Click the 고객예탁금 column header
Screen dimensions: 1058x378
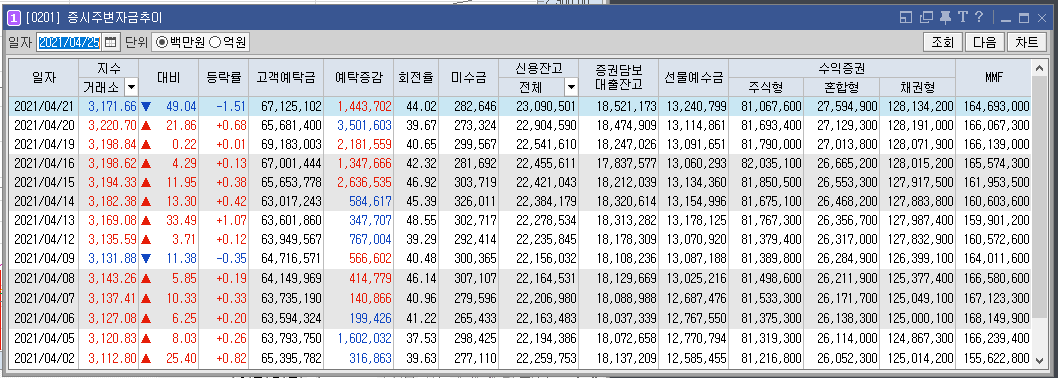[x=286, y=78]
